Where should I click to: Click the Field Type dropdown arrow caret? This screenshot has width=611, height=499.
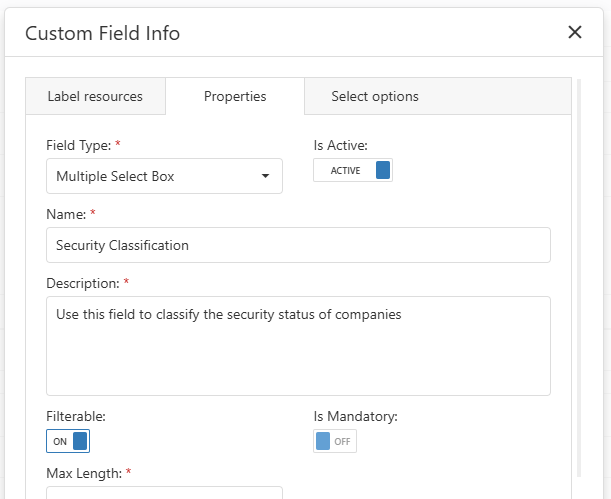(x=265, y=176)
